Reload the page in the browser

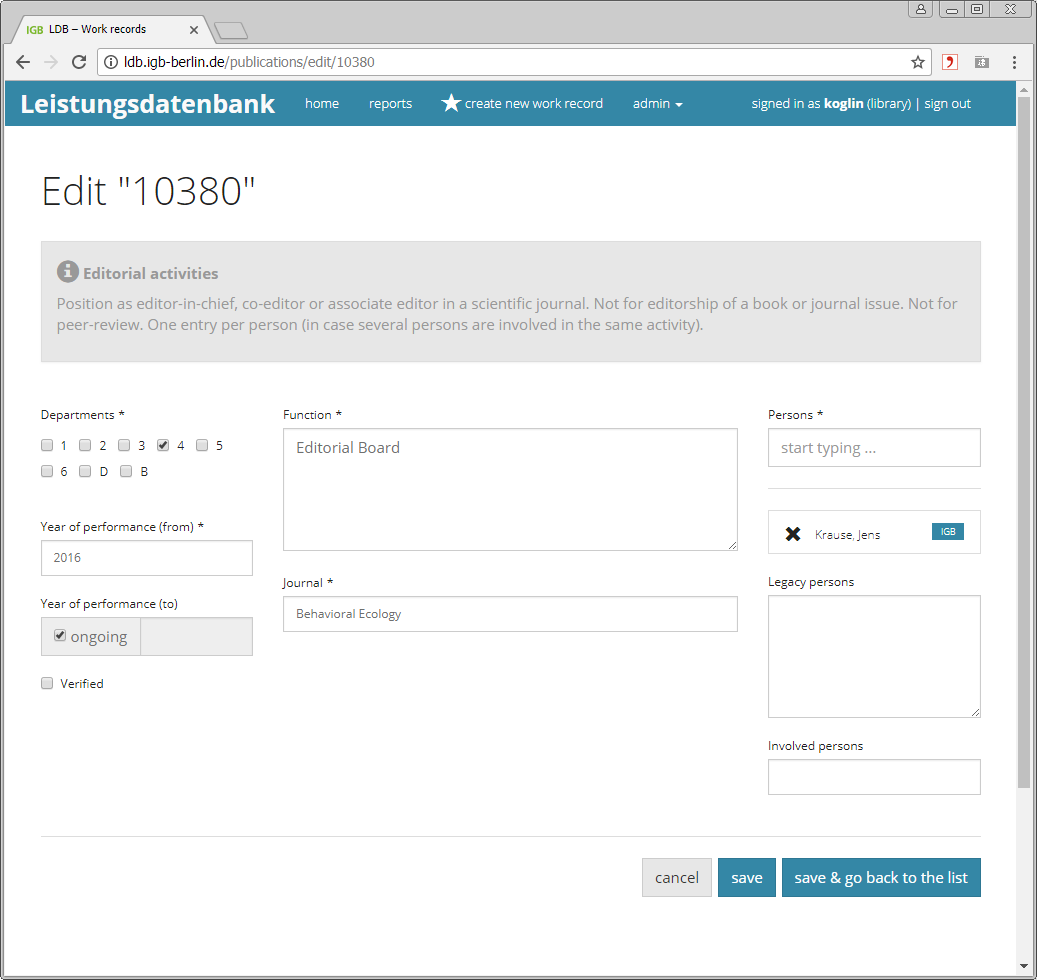point(79,62)
